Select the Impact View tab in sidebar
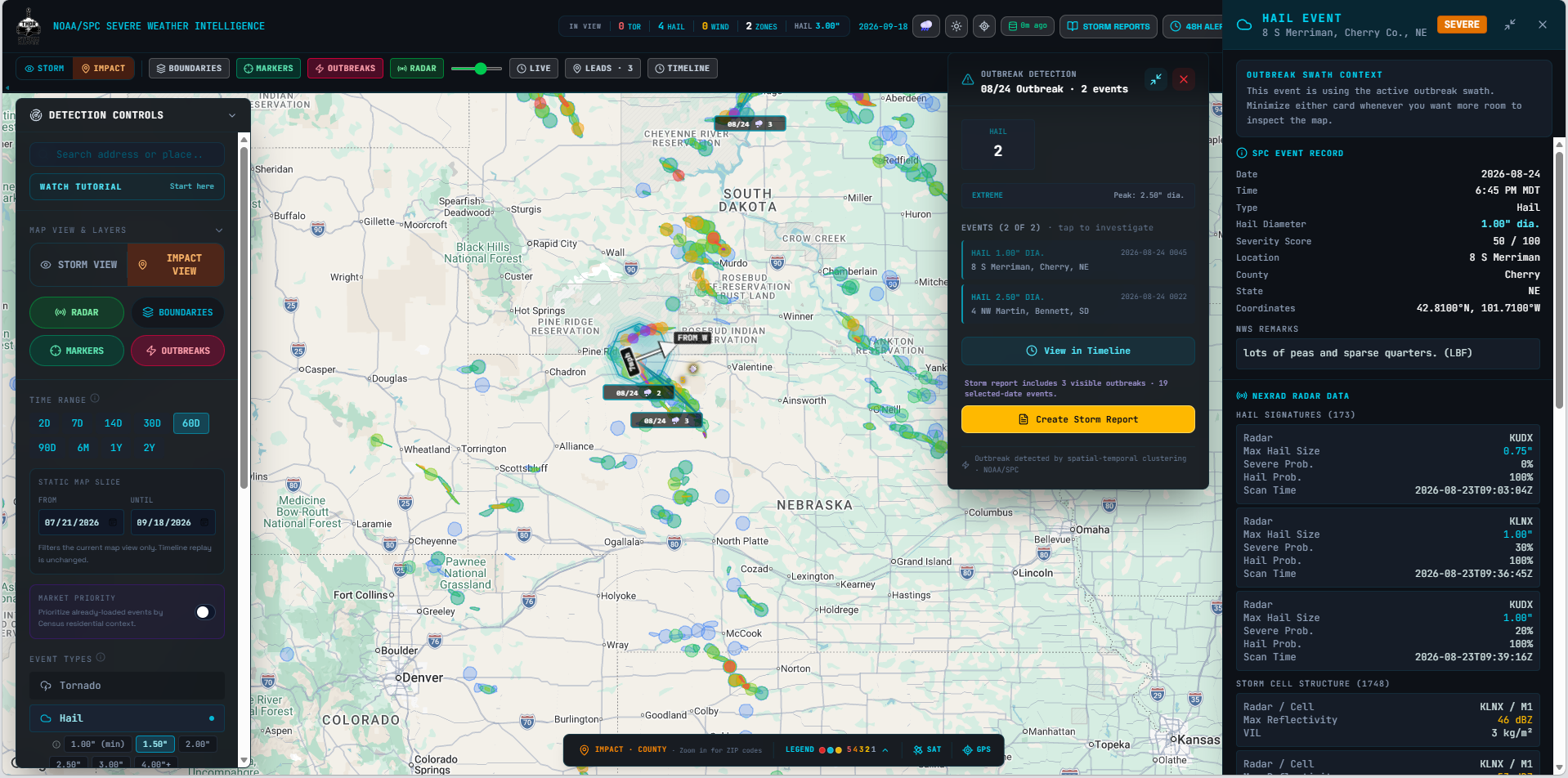 [176, 265]
